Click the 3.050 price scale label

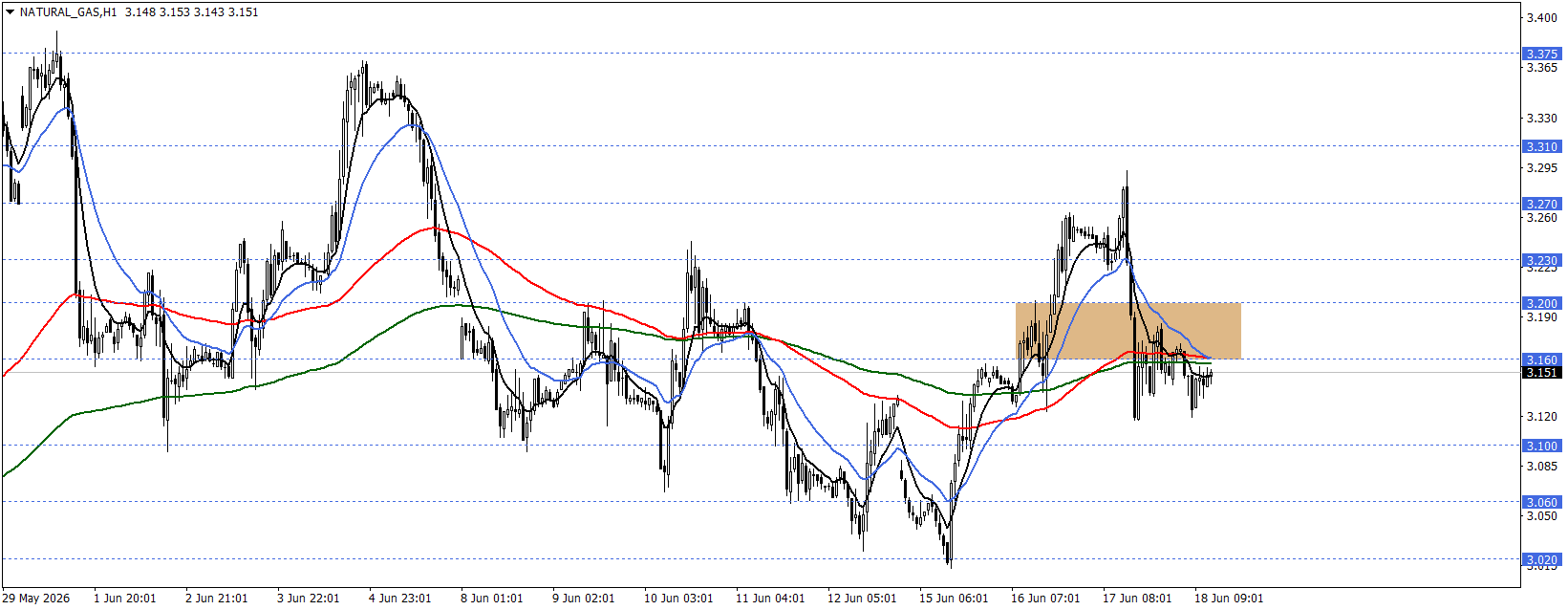coord(1541,516)
